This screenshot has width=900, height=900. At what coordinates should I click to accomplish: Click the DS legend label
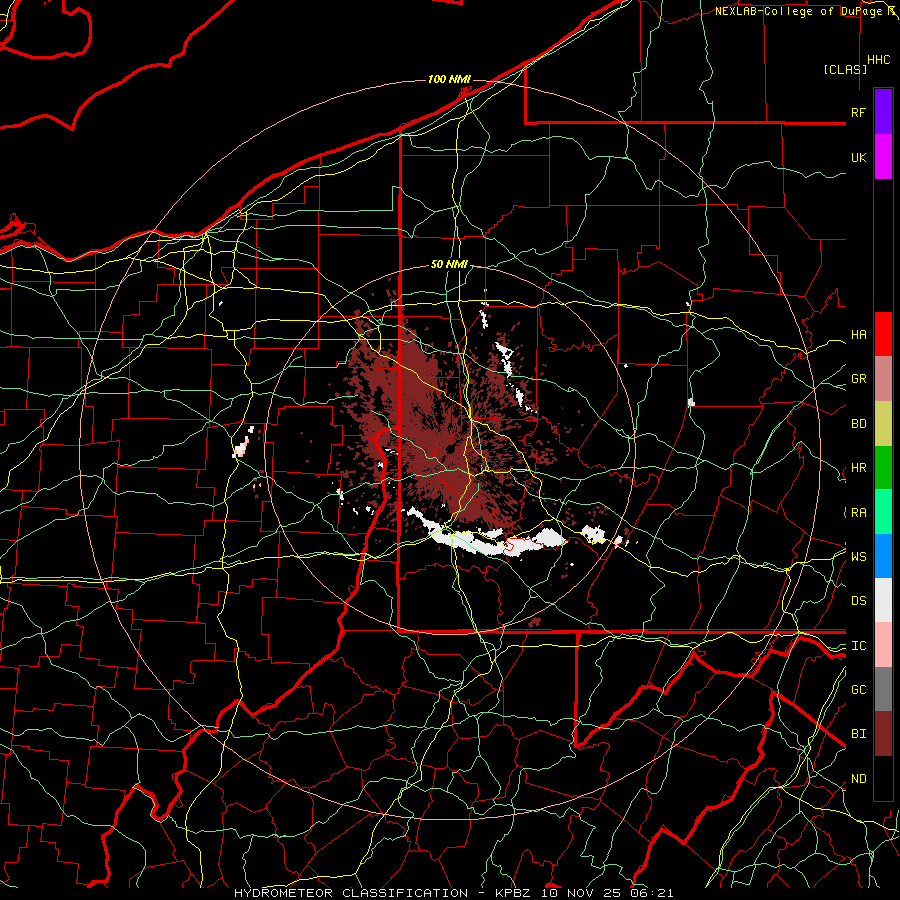point(858,601)
